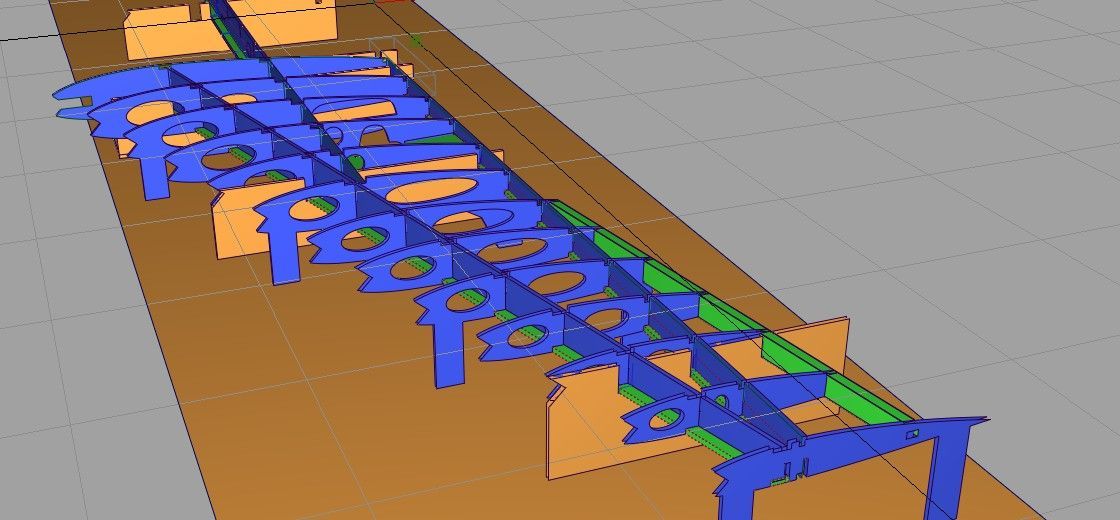The width and height of the screenshot is (1120, 520).
Task: Select the green axis marker near the top
Action: tap(415, 40)
